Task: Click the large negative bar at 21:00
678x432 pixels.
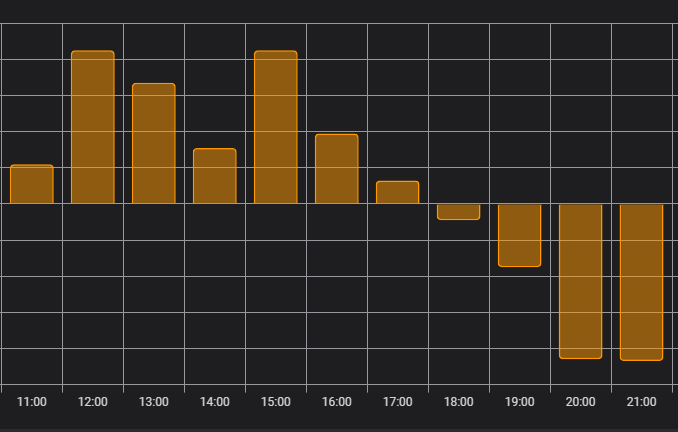Action: pos(642,282)
